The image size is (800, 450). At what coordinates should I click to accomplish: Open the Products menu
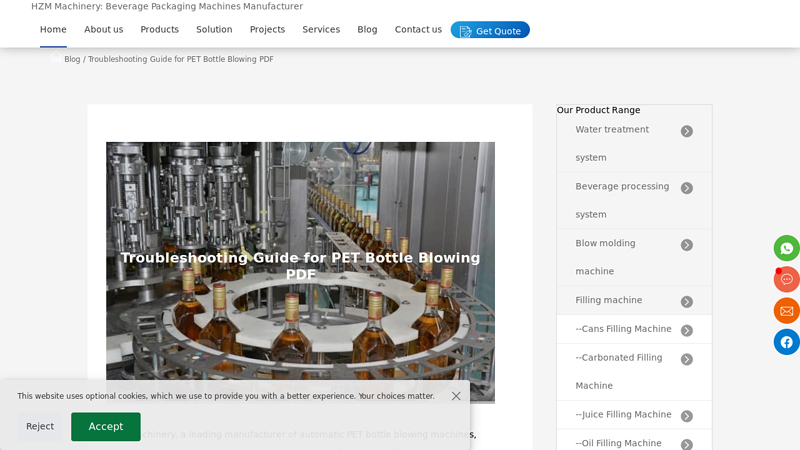point(160,30)
